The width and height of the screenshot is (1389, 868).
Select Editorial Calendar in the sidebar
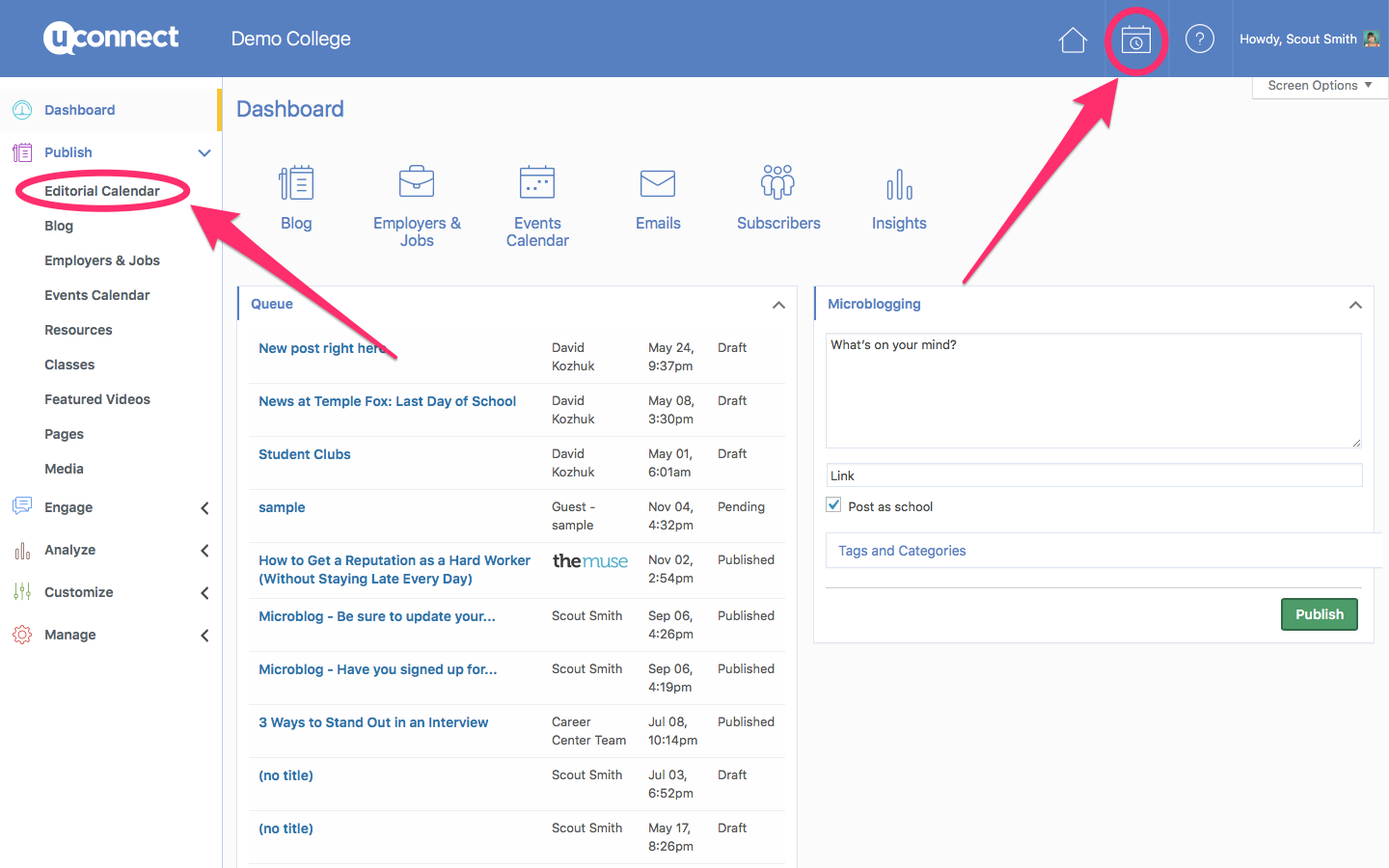[x=102, y=191]
